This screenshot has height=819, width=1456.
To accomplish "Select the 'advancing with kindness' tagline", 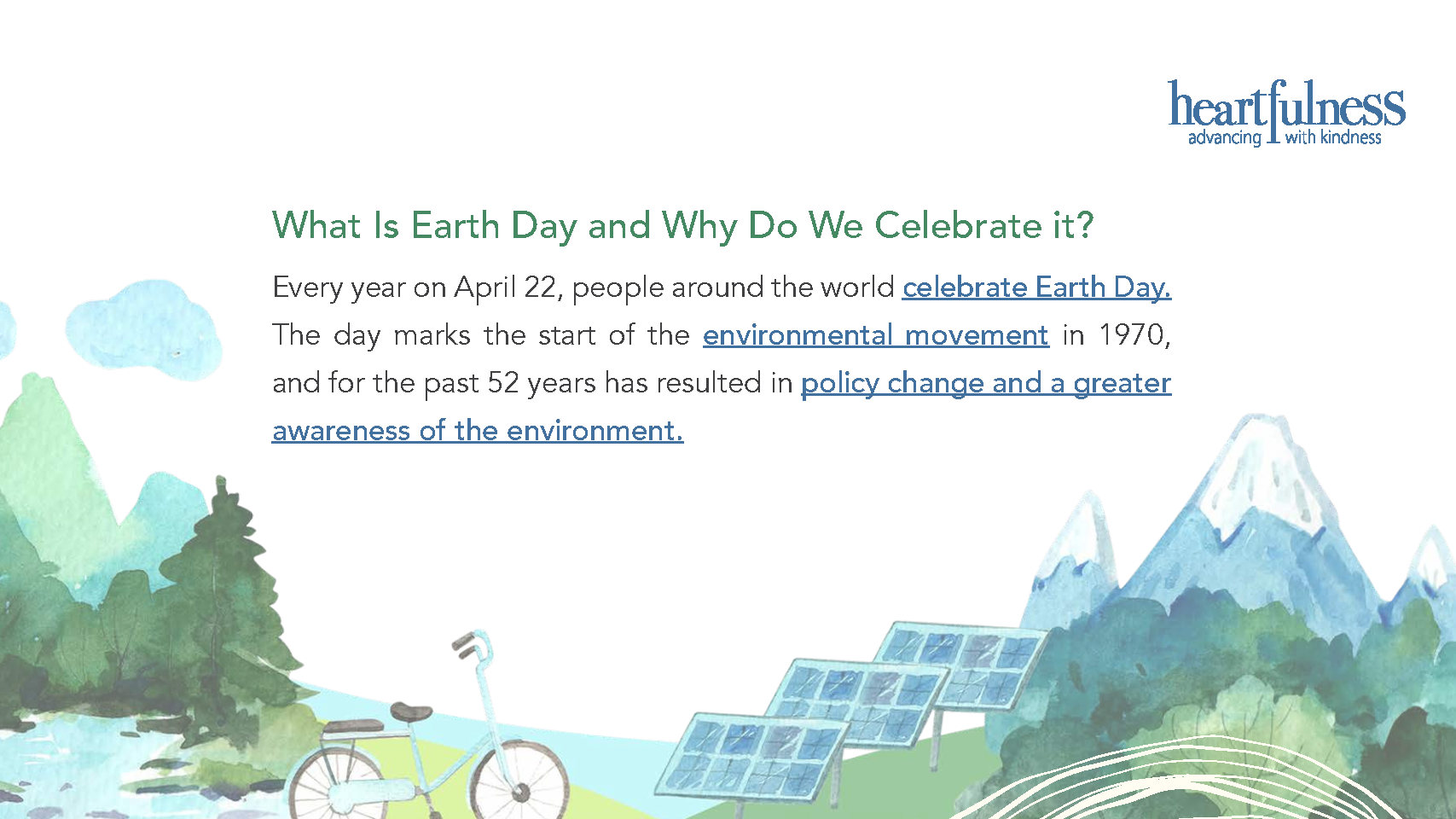I will pyautogui.click(x=1285, y=137).
